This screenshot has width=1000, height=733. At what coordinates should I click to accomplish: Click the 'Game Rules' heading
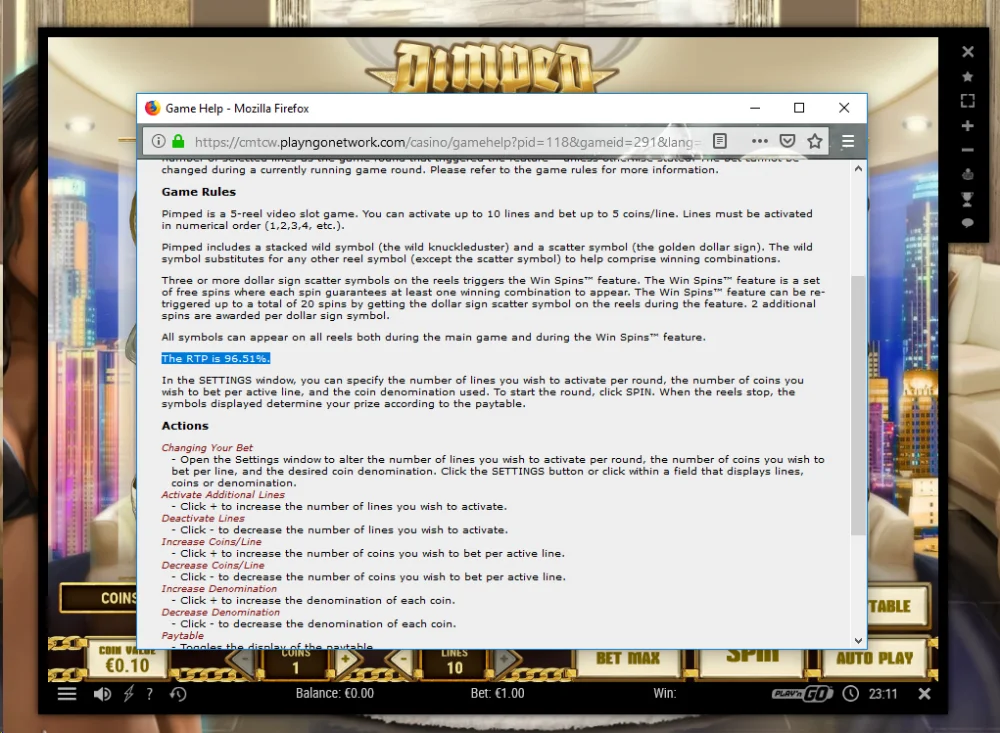click(198, 192)
